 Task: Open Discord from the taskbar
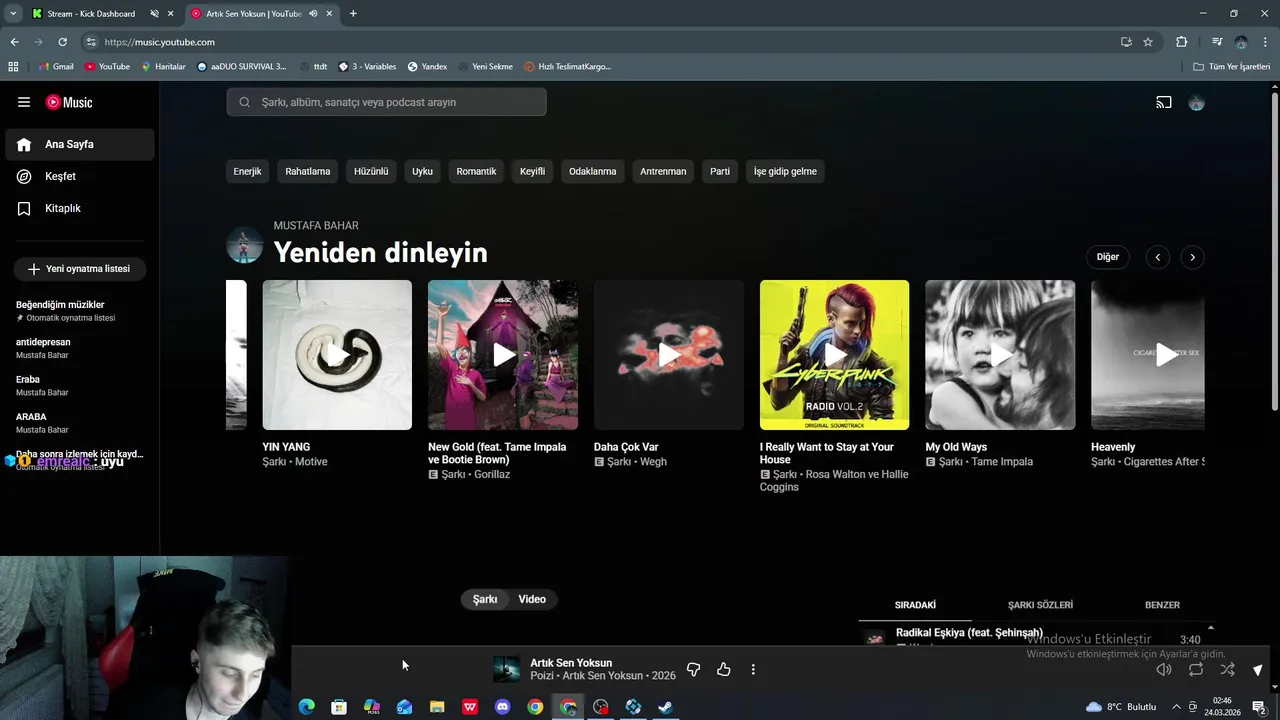503,707
